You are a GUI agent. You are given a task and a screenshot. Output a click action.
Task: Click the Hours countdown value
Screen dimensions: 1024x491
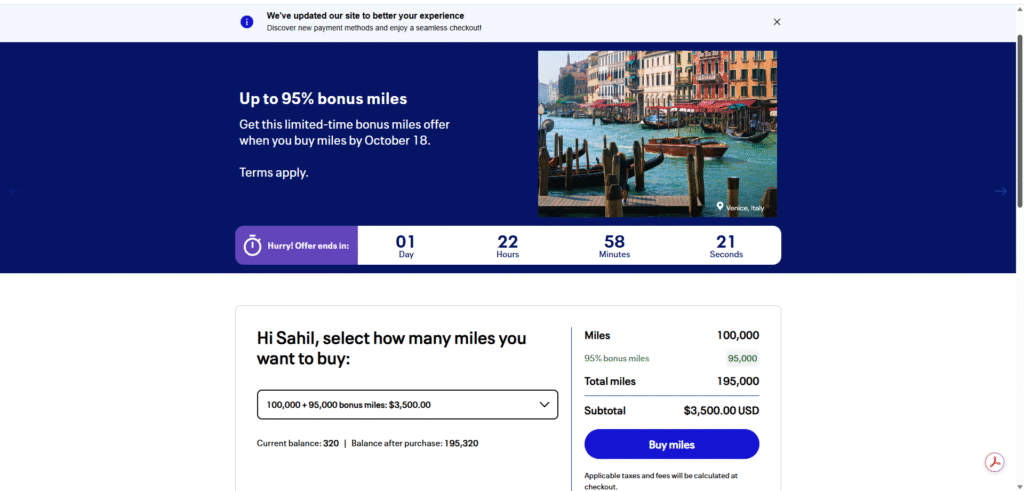508,241
